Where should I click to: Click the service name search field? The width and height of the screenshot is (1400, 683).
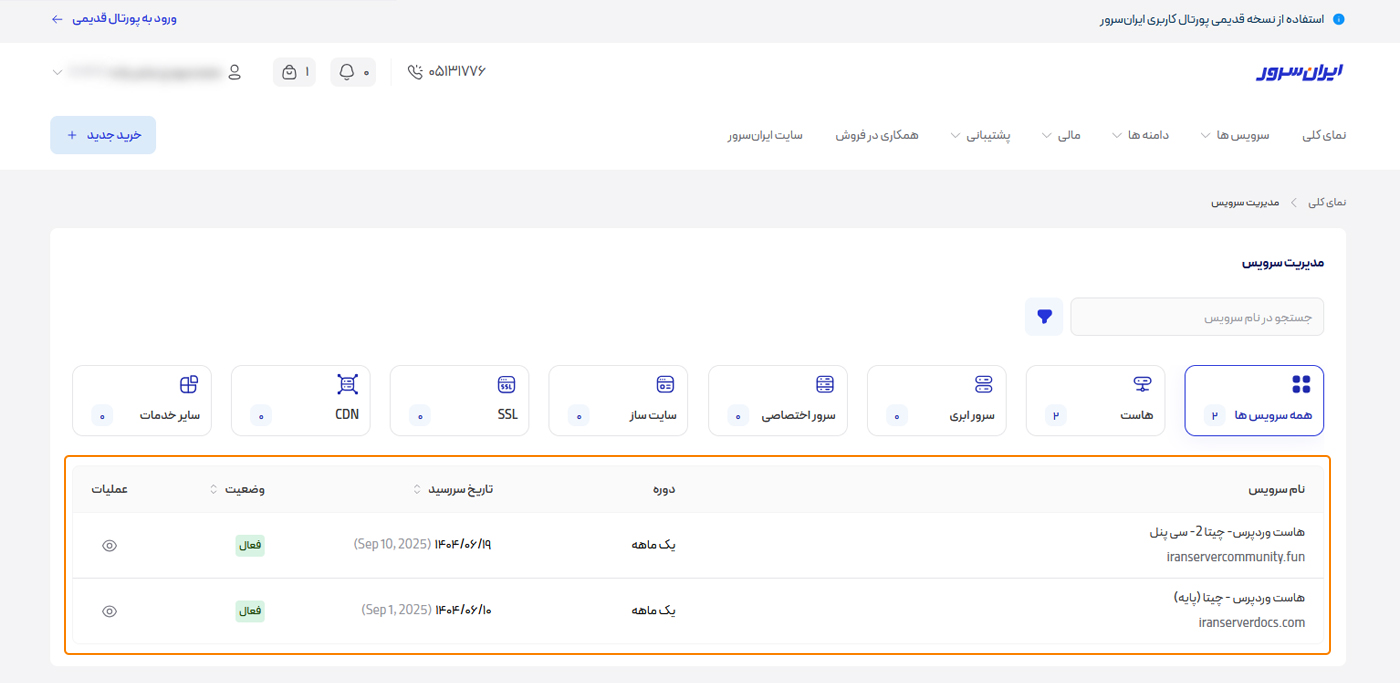1197,317
